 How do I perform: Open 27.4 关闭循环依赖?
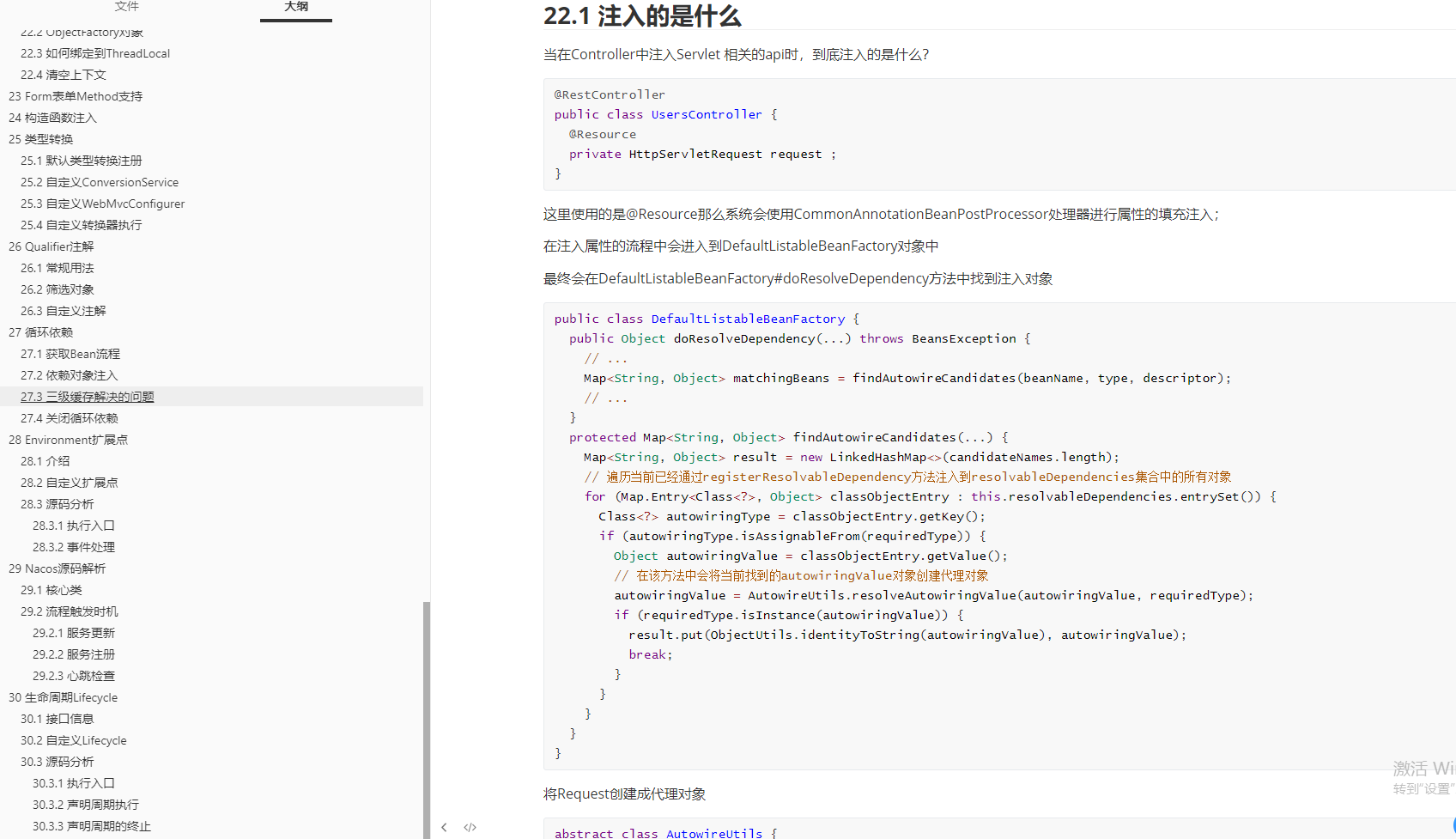click(x=70, y=418)
